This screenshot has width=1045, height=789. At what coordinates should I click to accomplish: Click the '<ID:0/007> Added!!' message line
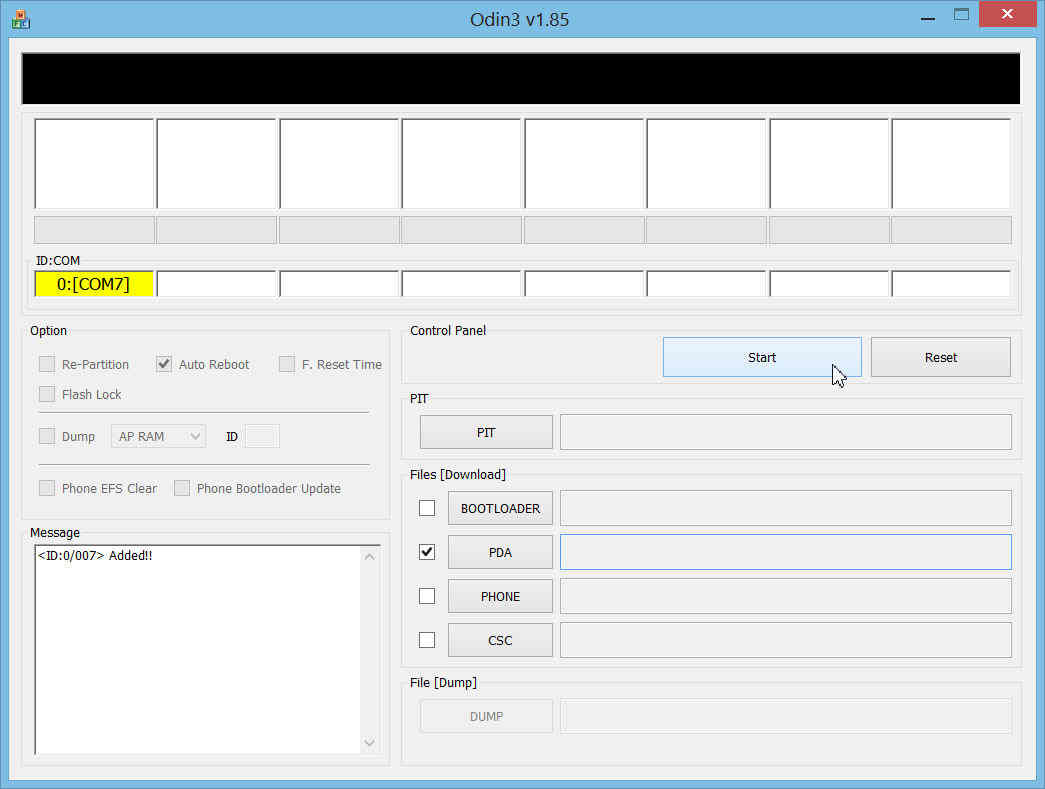click(x=95, y=556)
